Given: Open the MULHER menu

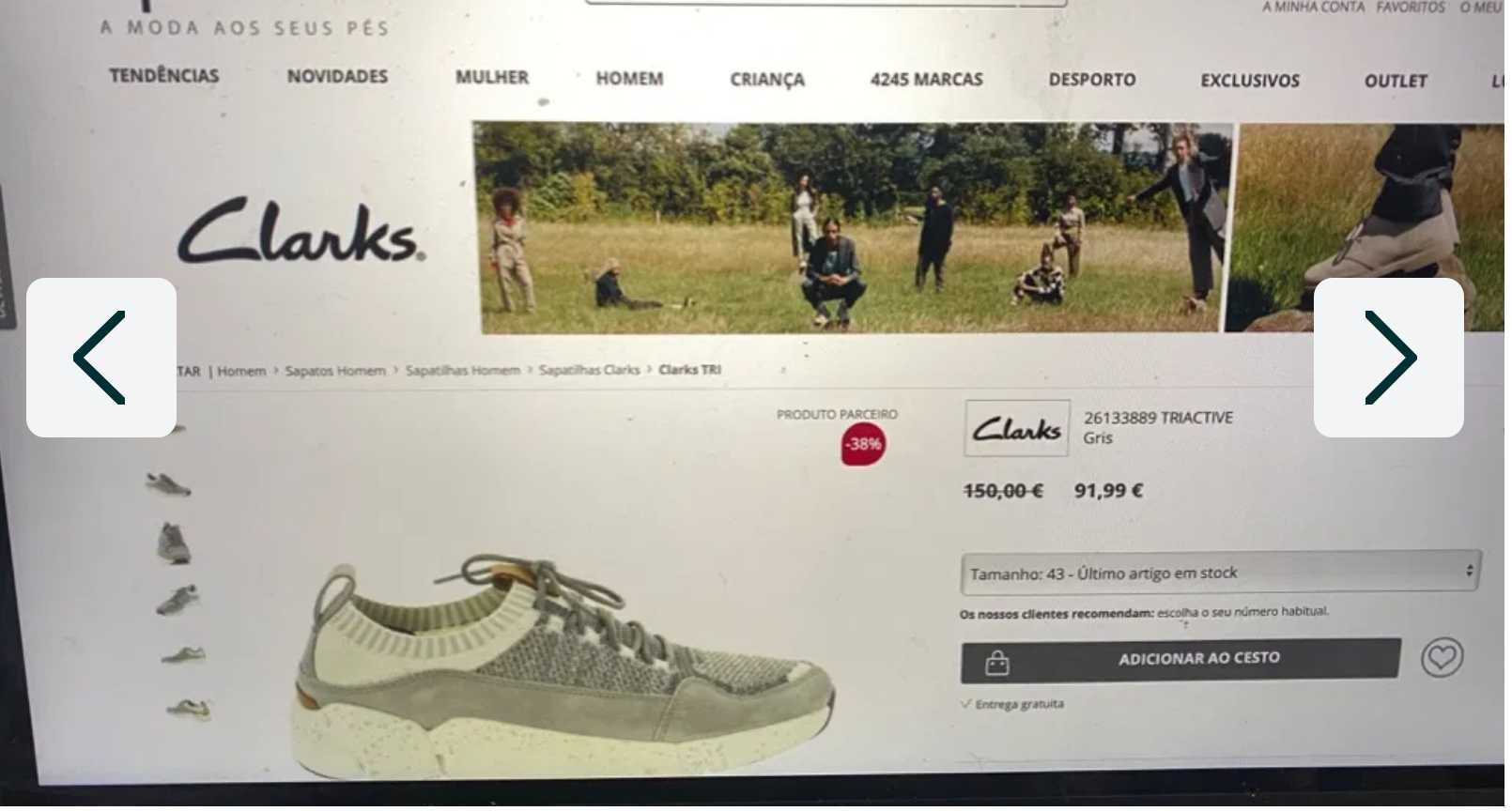Looking at the screenshot, I should tap(494, 77).
